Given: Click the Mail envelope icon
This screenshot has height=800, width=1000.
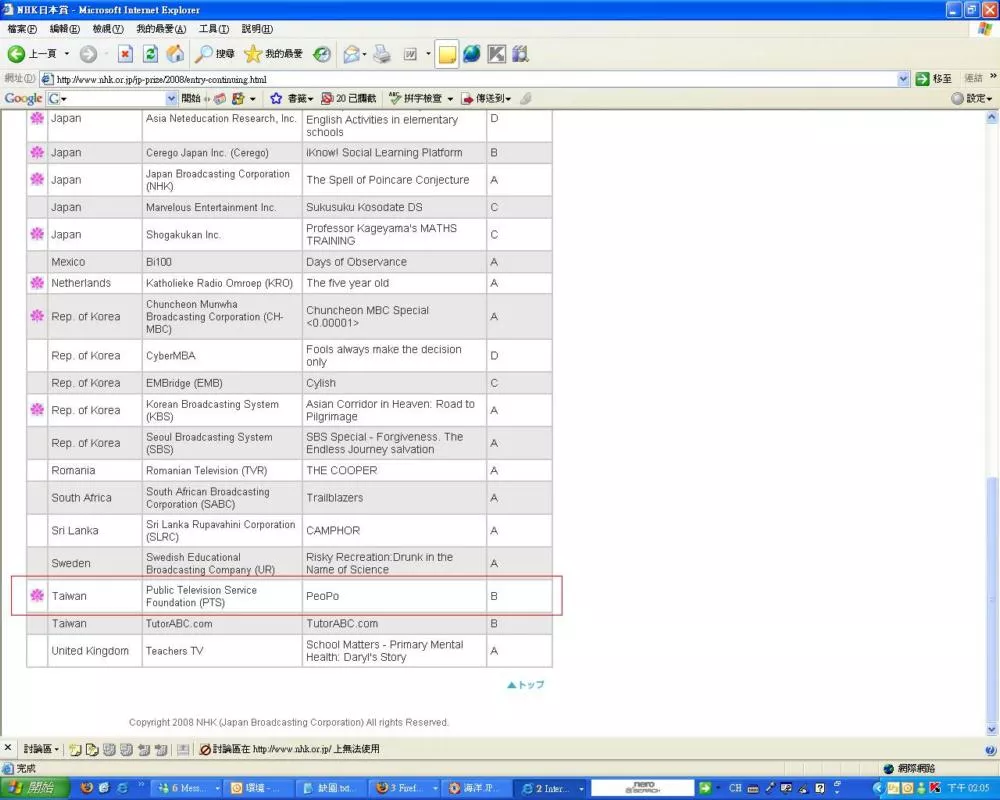Looking at the screenshot, I should pyautogui.click(x=351, y=54).
